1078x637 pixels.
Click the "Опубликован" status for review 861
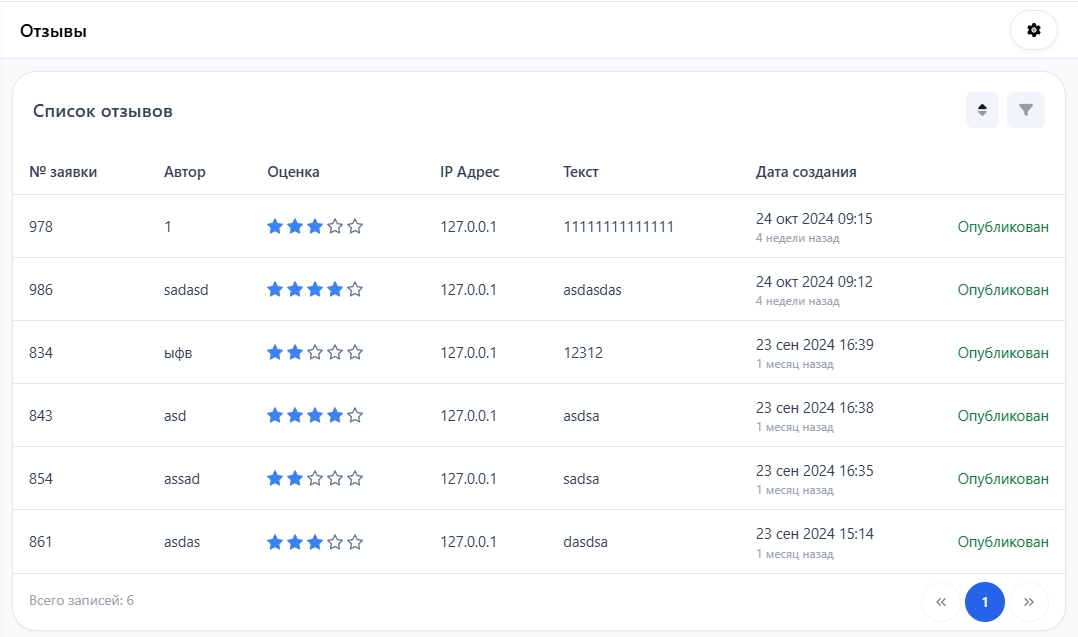(1003, 542)
